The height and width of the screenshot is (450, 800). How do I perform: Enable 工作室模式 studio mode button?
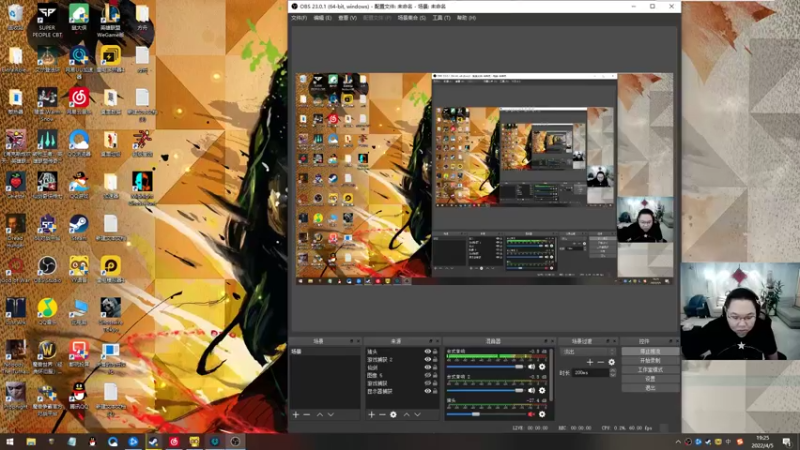650,370
